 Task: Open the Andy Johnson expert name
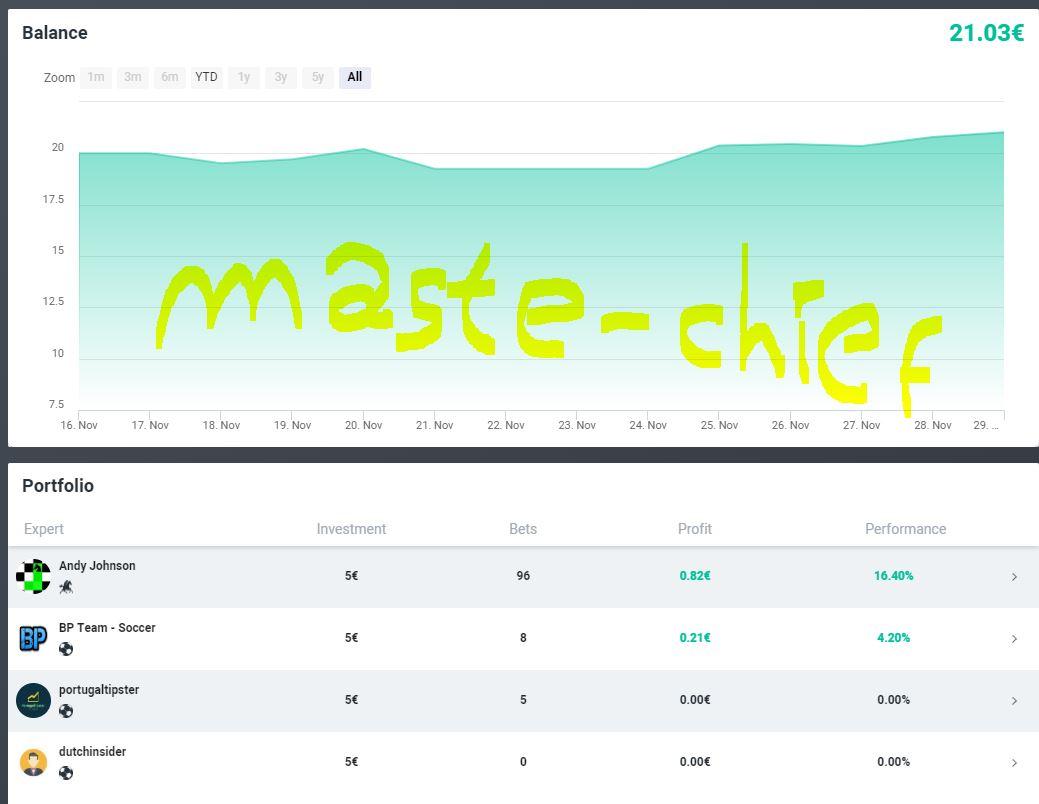(x=97, y=566)
